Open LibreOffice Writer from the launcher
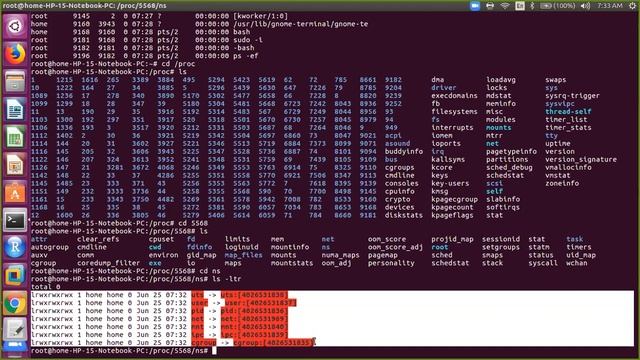The image size is (640, 360). coord(15,109)
